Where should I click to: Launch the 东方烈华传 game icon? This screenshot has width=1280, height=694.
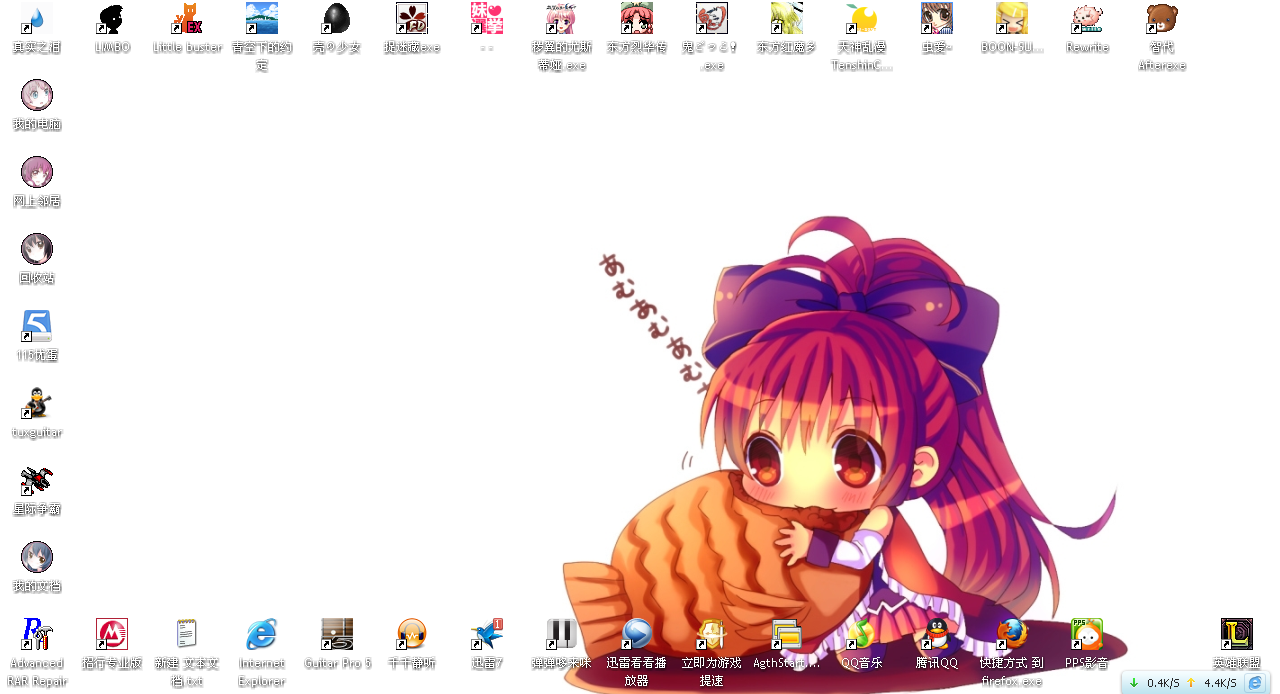pos(637,18)
